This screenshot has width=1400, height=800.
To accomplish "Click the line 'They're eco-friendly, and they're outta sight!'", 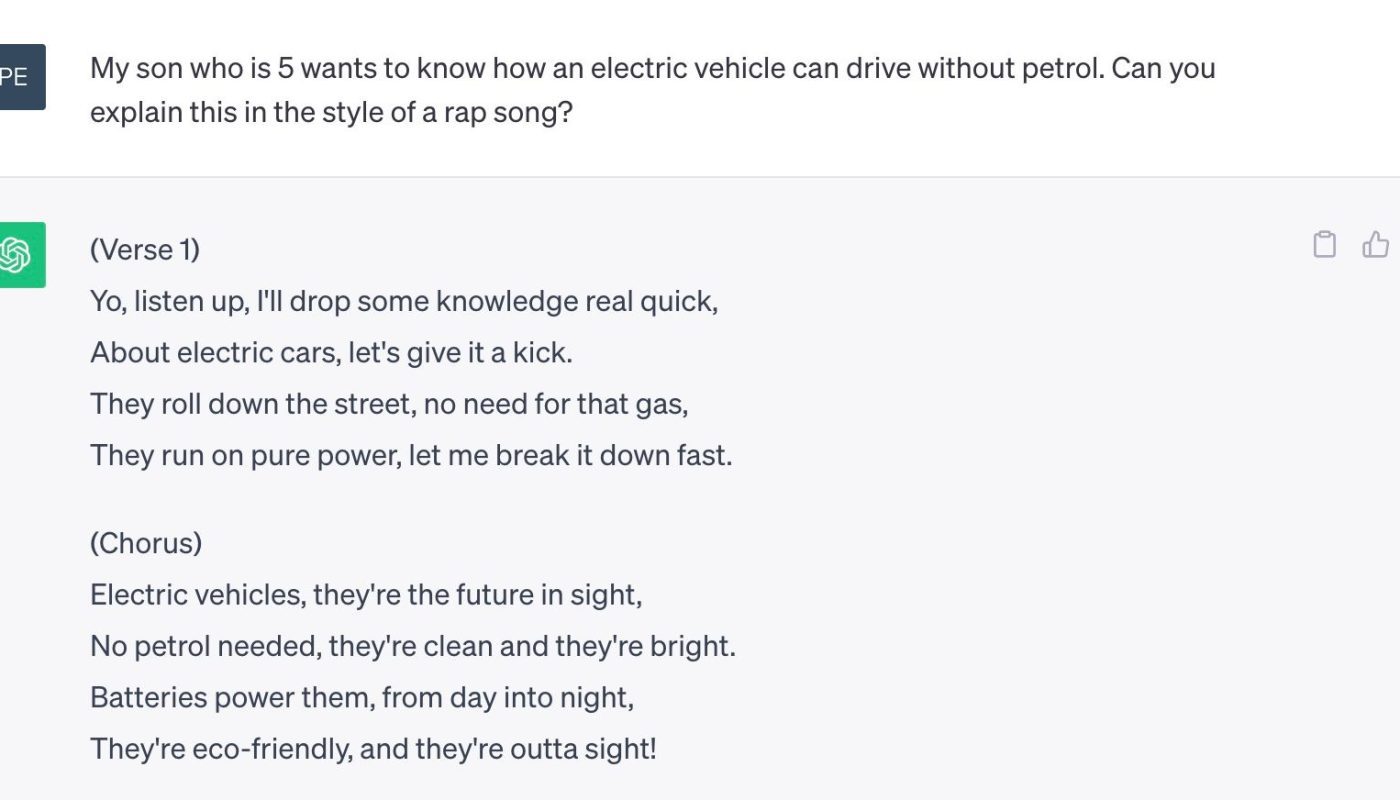I will 373,749.
